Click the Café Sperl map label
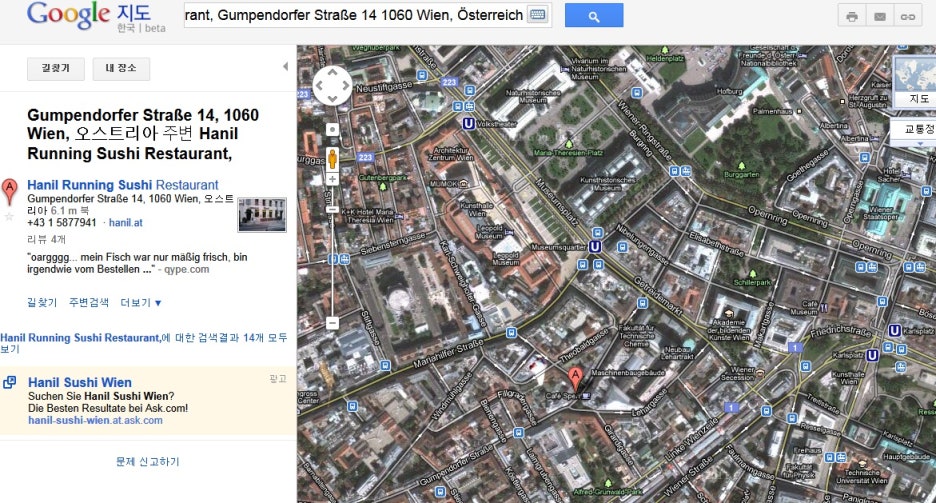Image resolution: width=936 pixels, height=503 pixels. coord(562,396)
